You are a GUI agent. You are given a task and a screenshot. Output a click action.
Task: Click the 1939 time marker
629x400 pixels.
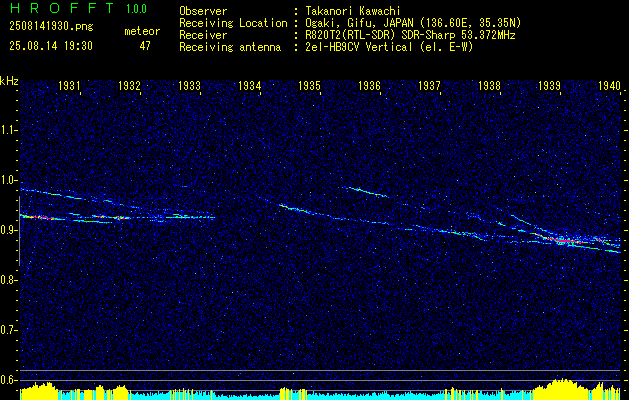549,85
